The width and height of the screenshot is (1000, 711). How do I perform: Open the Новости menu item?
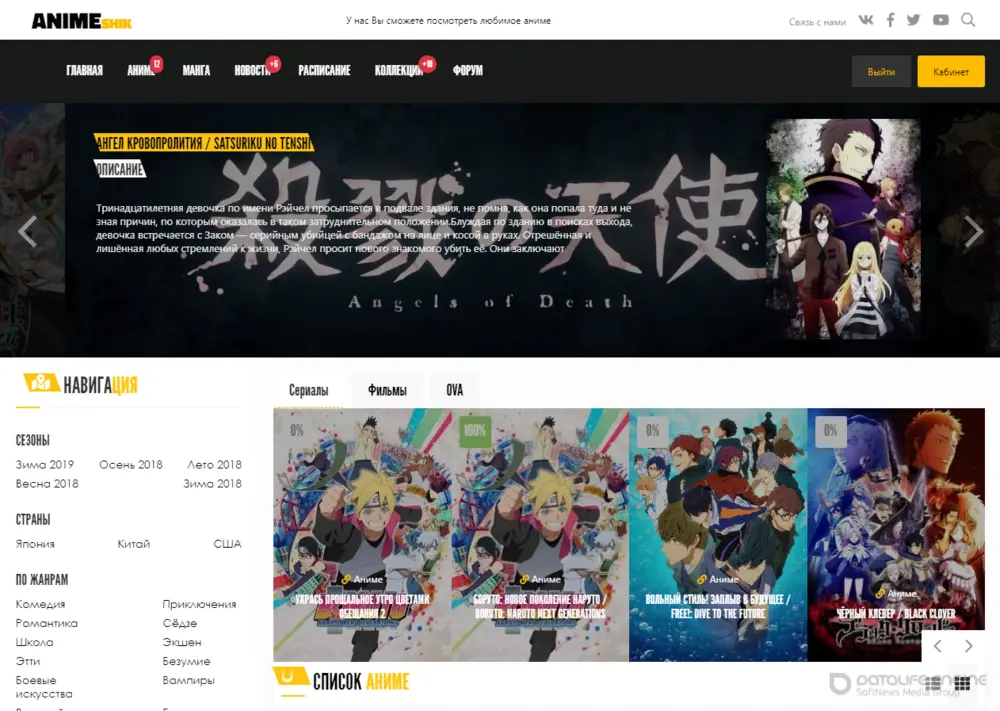[x=253, y=71]
